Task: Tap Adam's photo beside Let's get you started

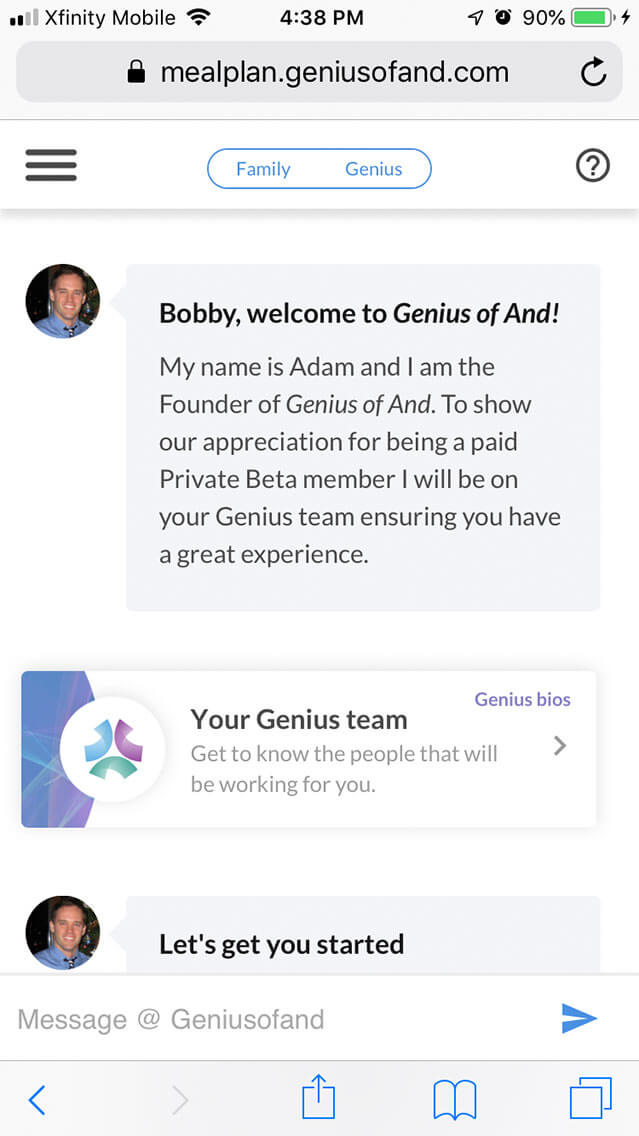Action: click(63, 932)
